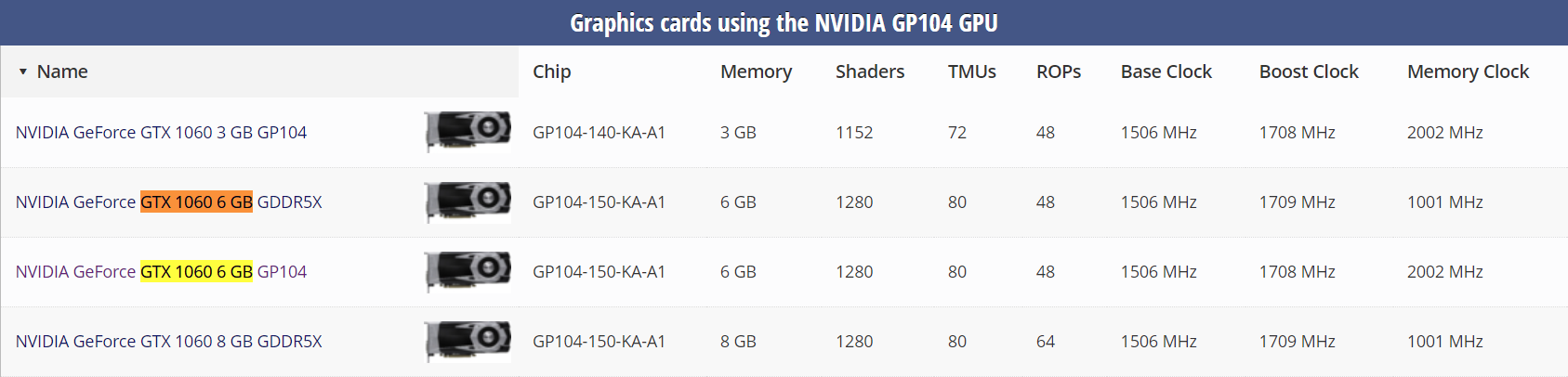This screenshot has height=377, width=1568.
Task: Open NVIDIA GeForce GTX 1060 8 GB GDDR5X link
Action: (x=168, y=342)
